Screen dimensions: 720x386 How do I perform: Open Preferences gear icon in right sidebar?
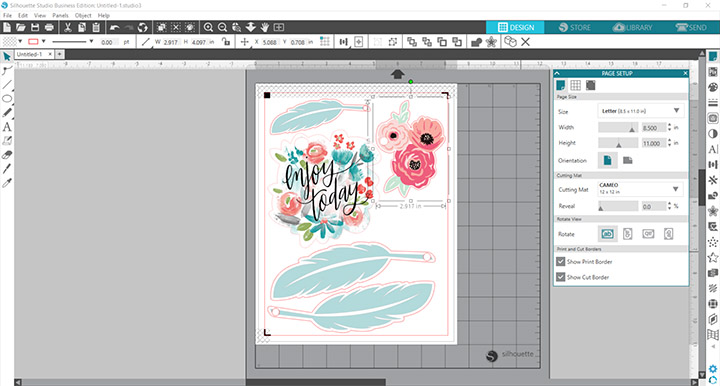[713, 369]
